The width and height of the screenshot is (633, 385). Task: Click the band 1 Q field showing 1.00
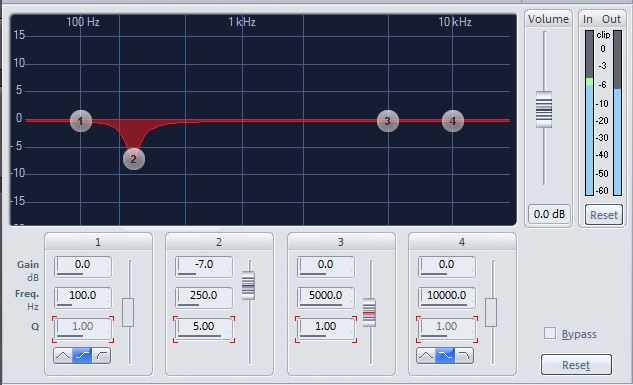[x=83, y=329]
